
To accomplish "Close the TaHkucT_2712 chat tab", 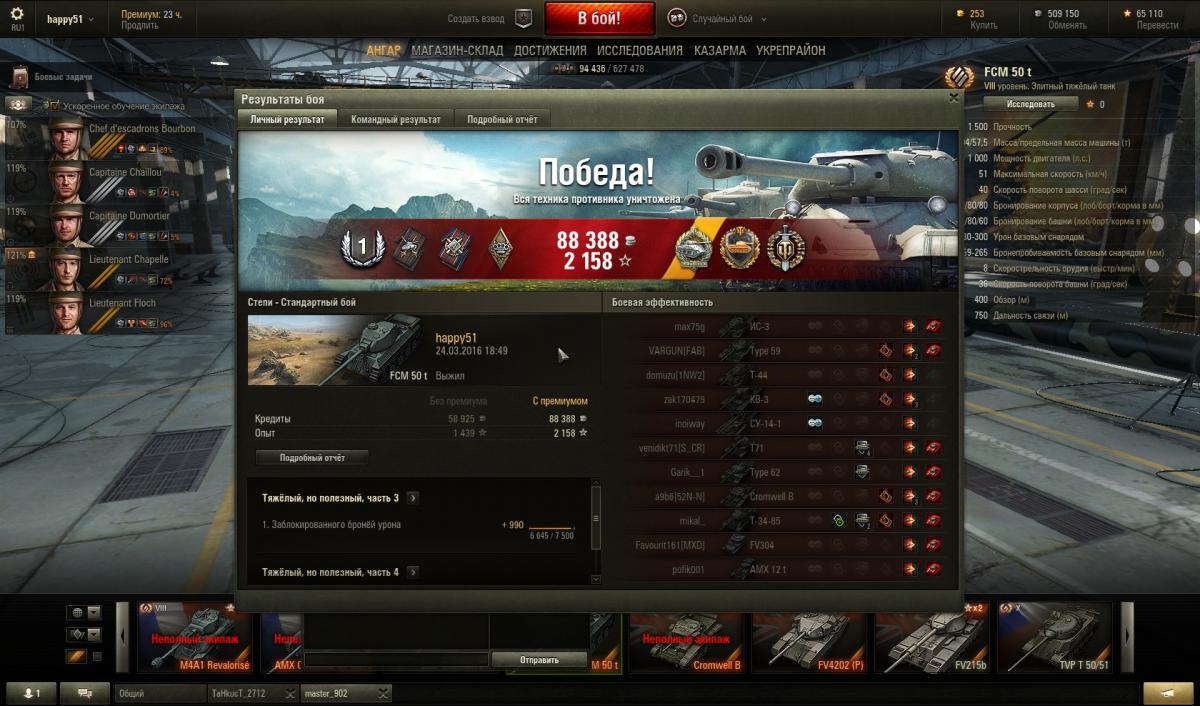I will click(x=289, y=693).
